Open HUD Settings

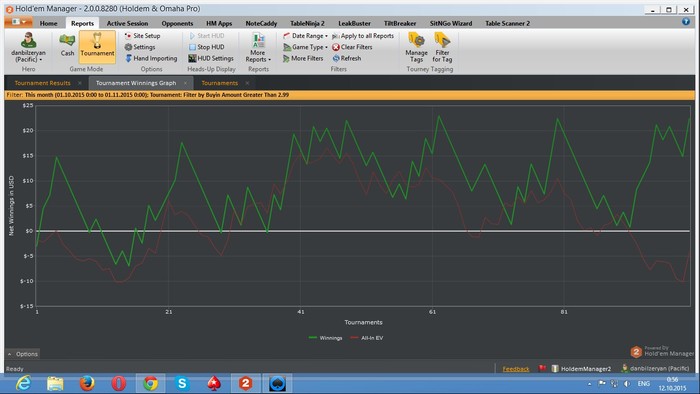[x=211, y=58]
